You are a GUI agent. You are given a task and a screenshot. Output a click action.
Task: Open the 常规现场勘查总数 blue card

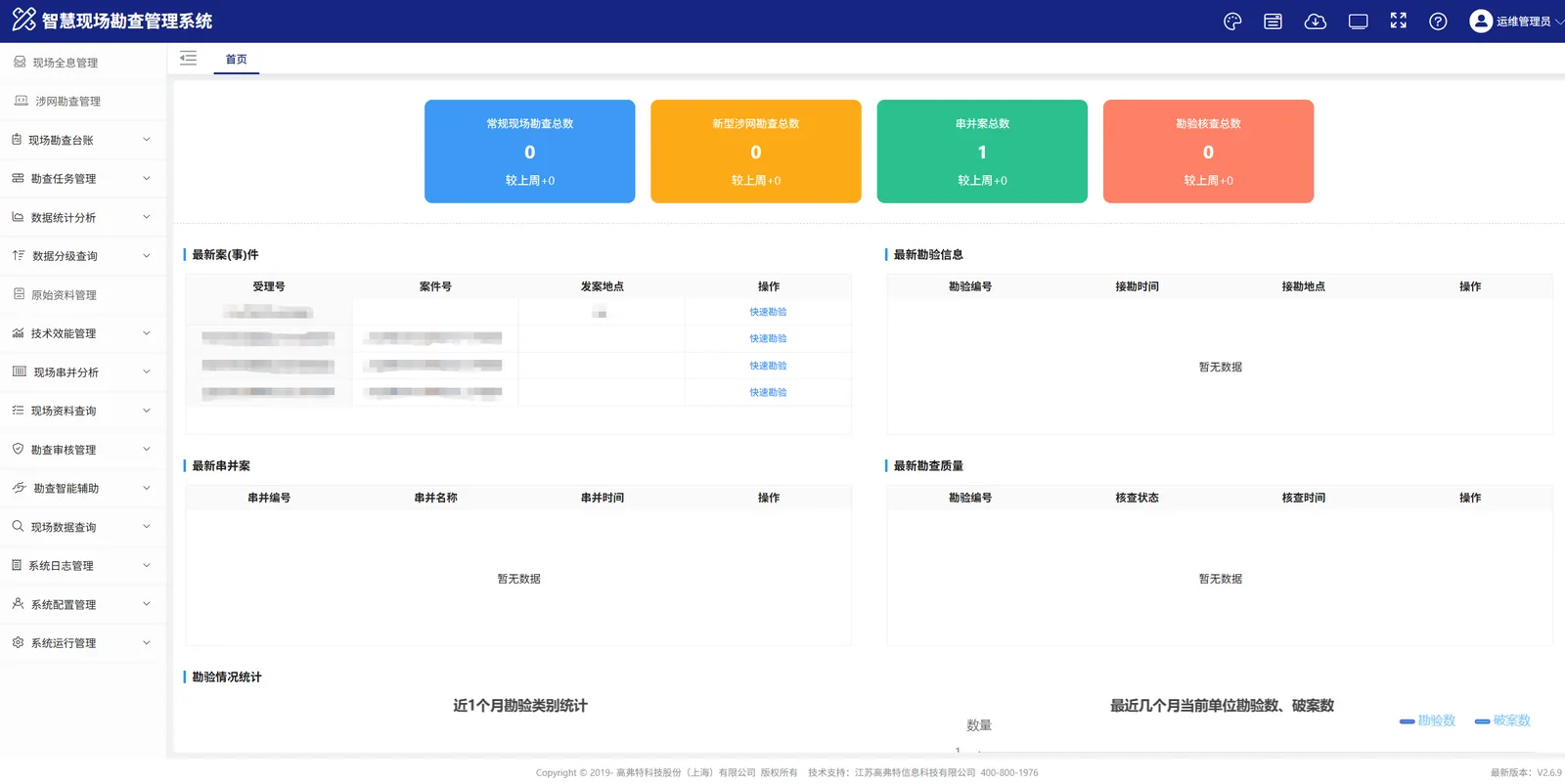pyautogui.click(x=530, y=152)
